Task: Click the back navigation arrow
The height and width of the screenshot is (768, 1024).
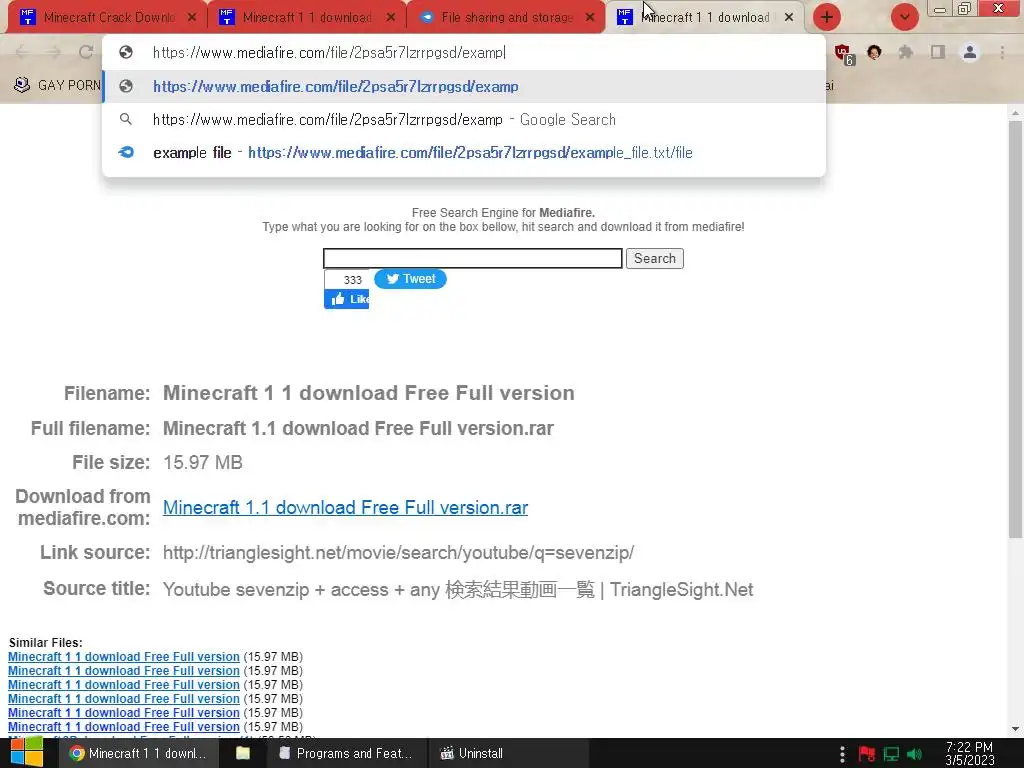Action: click(21, 52)
